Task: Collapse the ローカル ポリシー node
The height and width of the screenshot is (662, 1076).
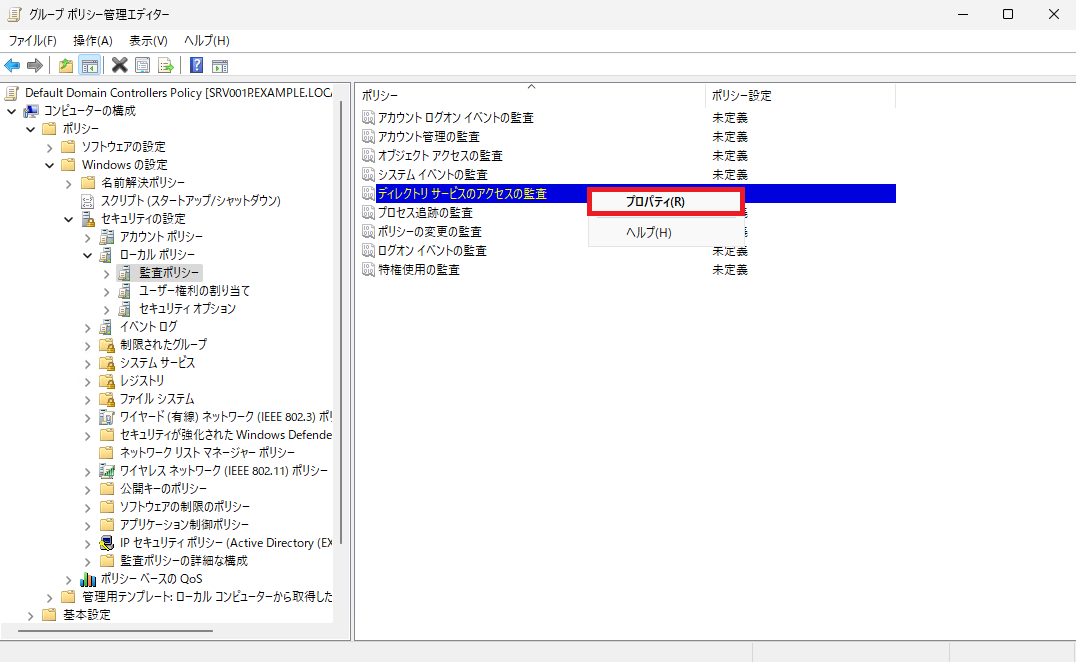Action: pos(88,255)
